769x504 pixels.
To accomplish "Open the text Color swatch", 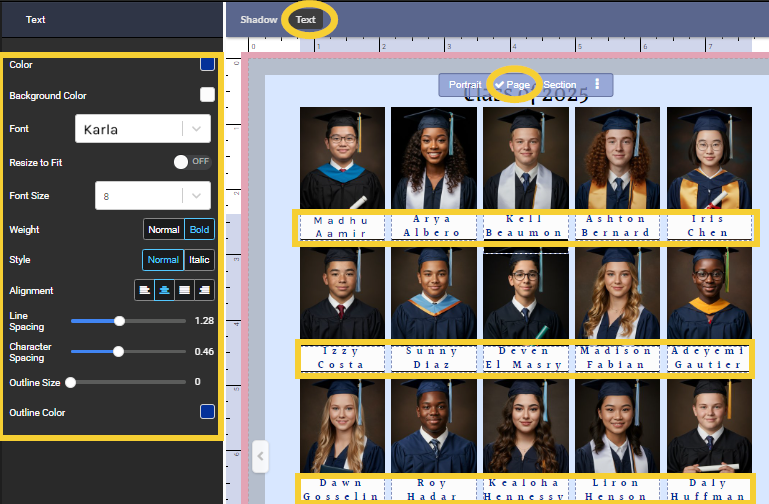I will (207, 64).
